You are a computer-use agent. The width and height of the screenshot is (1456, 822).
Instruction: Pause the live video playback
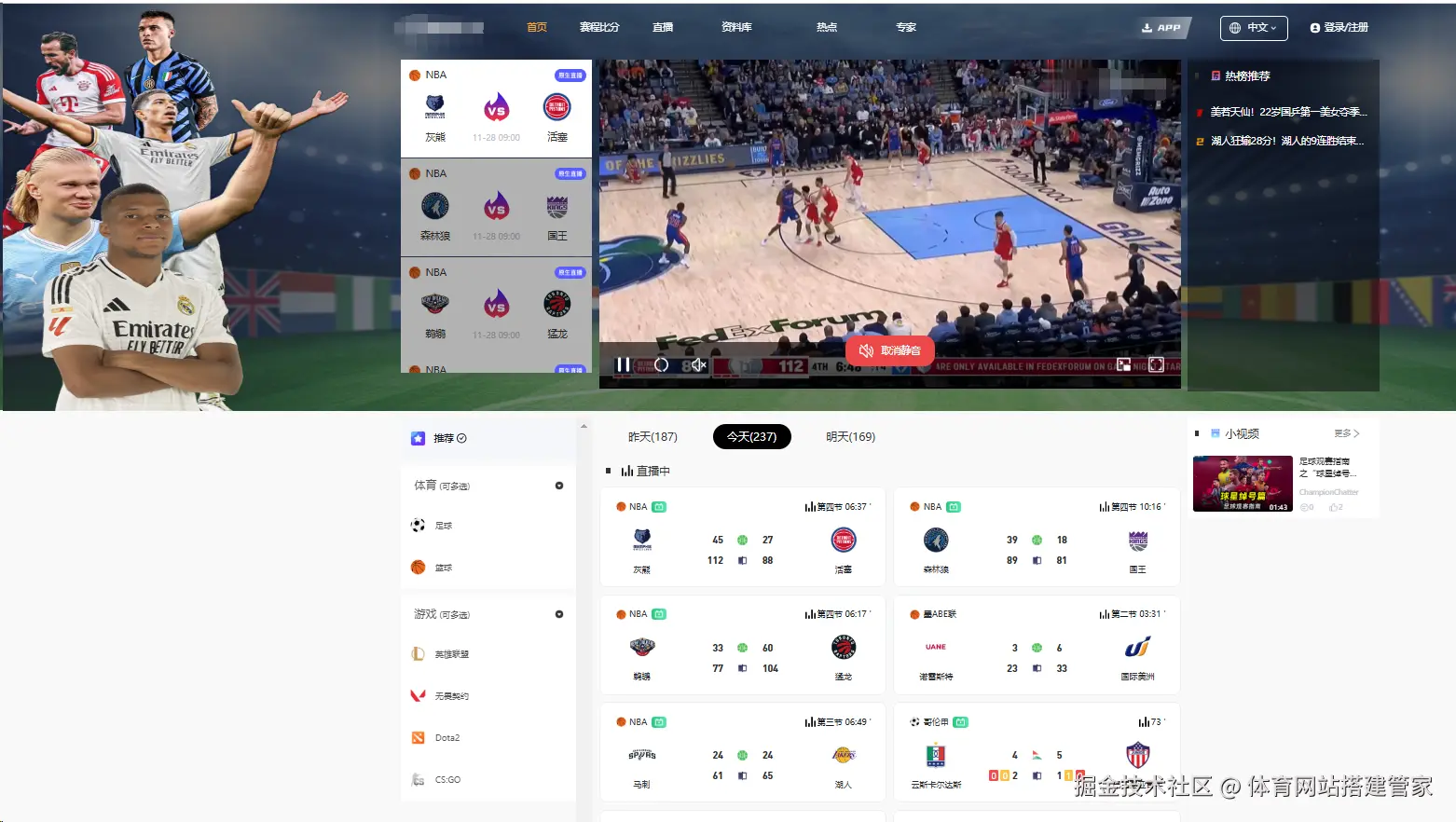pos(623,364)
